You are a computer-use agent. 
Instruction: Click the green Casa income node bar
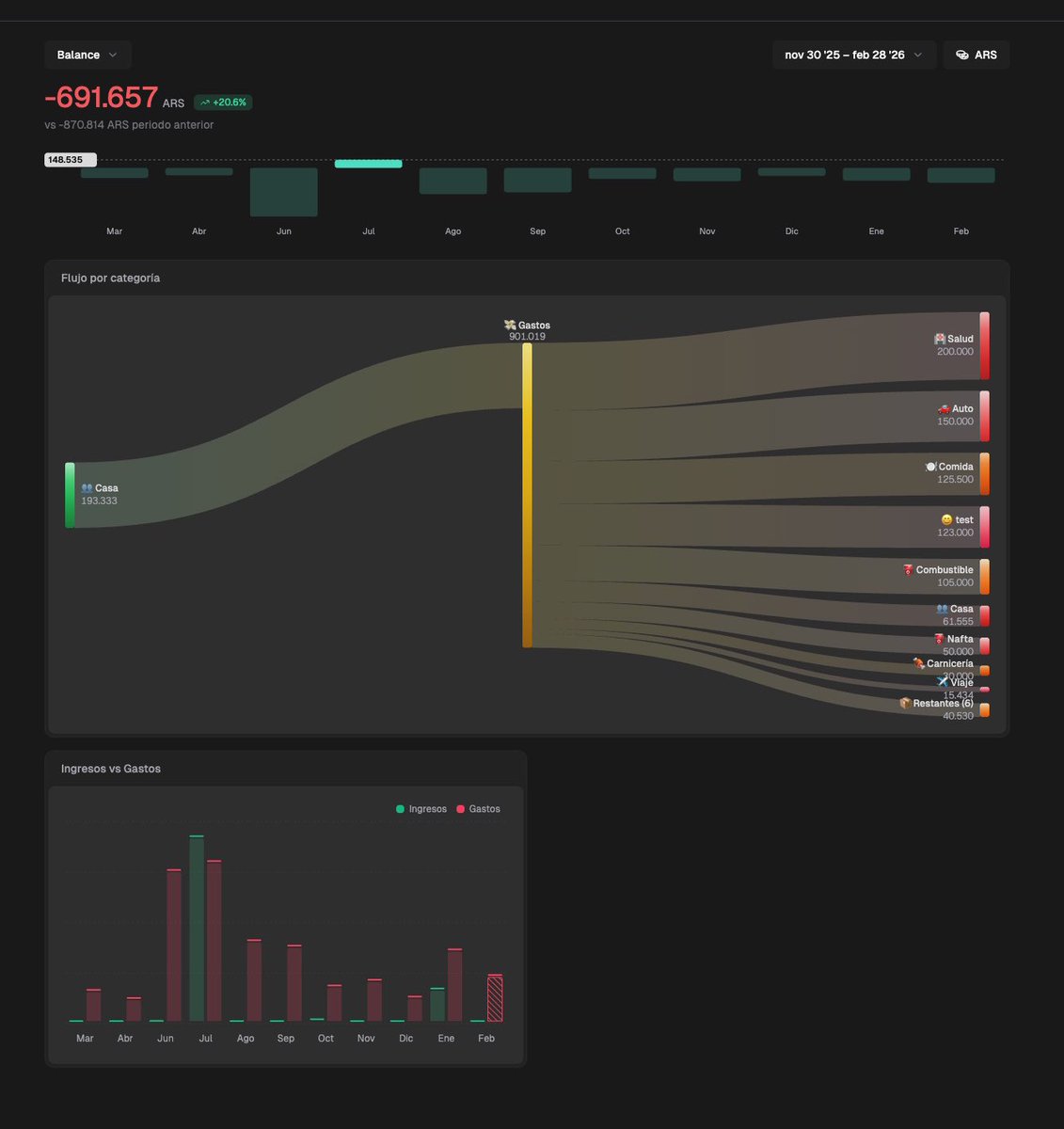coord(70,495)
